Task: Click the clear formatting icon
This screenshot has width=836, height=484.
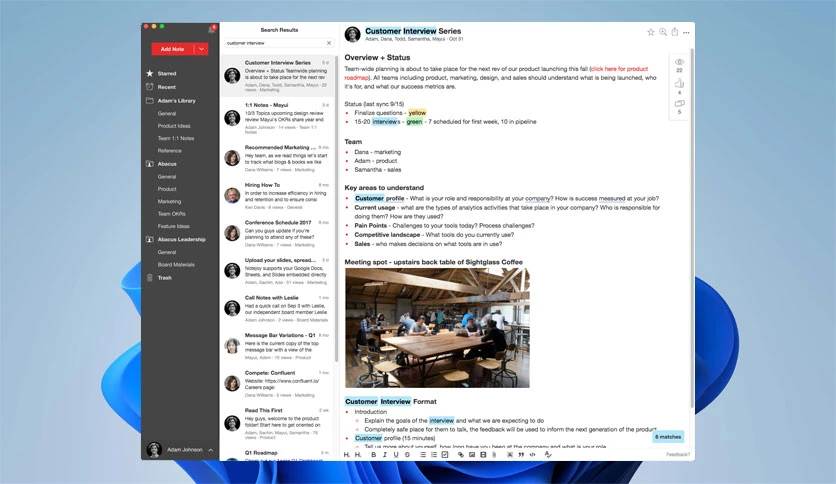Action: pos(548,455)
